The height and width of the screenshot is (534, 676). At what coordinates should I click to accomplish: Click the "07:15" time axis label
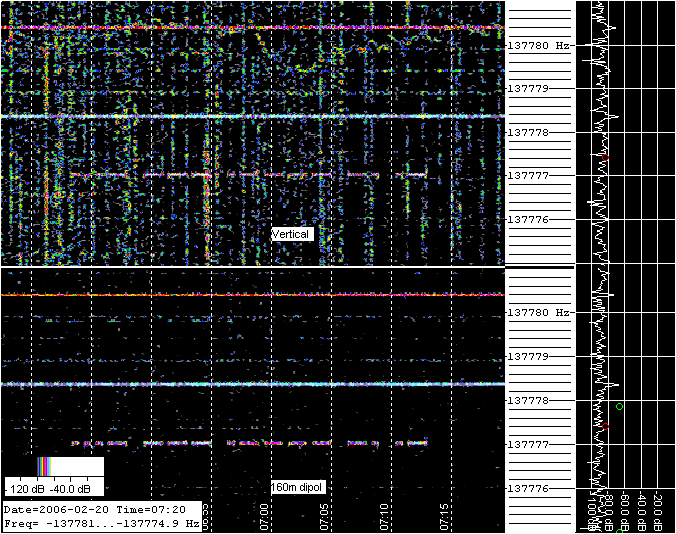444,517
